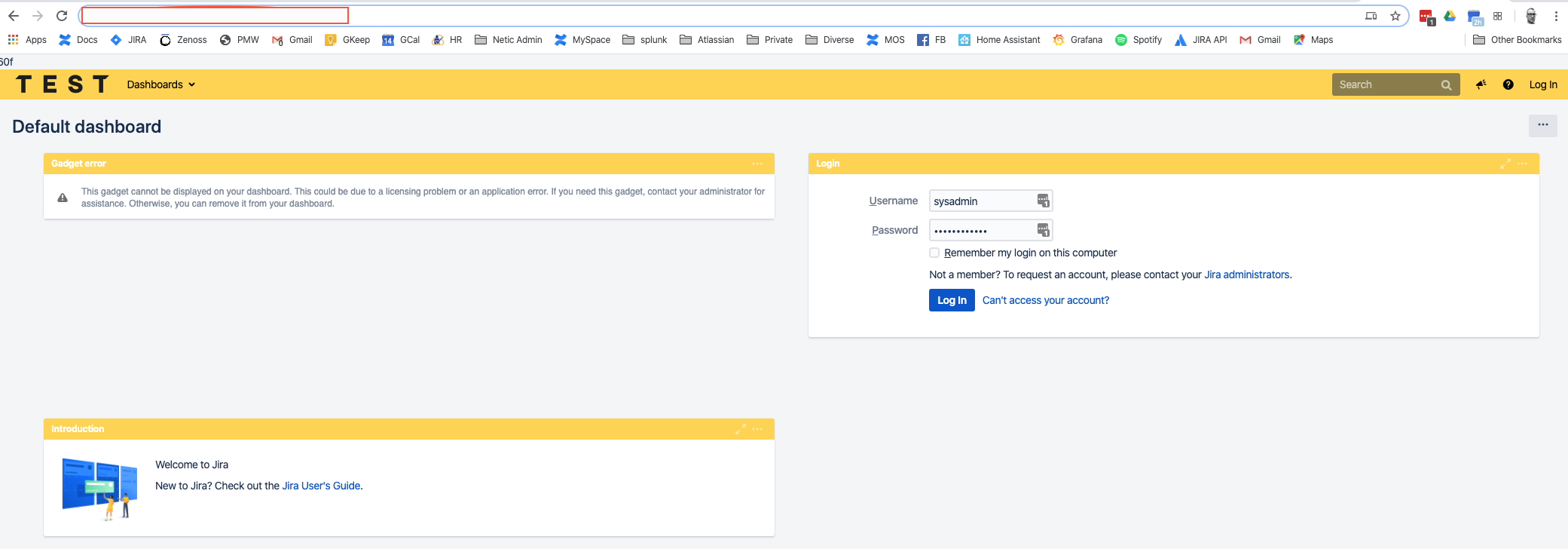Screen dimensions: 1568x549
Task: Open the Apps grid shortcut
Action: click(27, 40)
